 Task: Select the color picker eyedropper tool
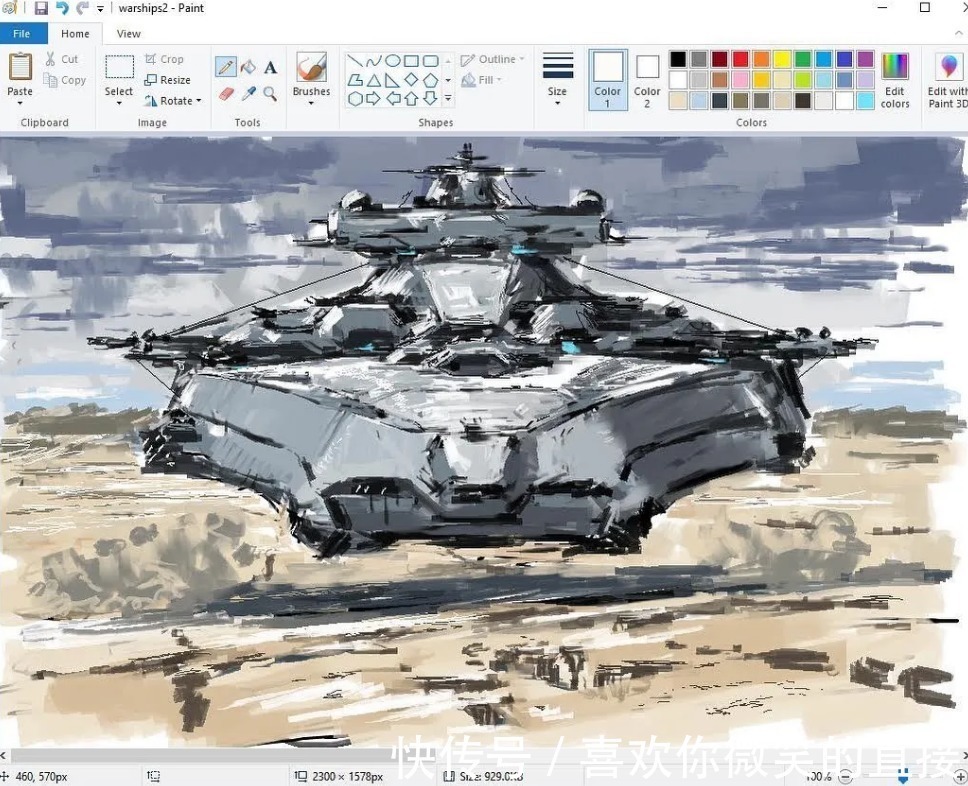tap(248, 95)
